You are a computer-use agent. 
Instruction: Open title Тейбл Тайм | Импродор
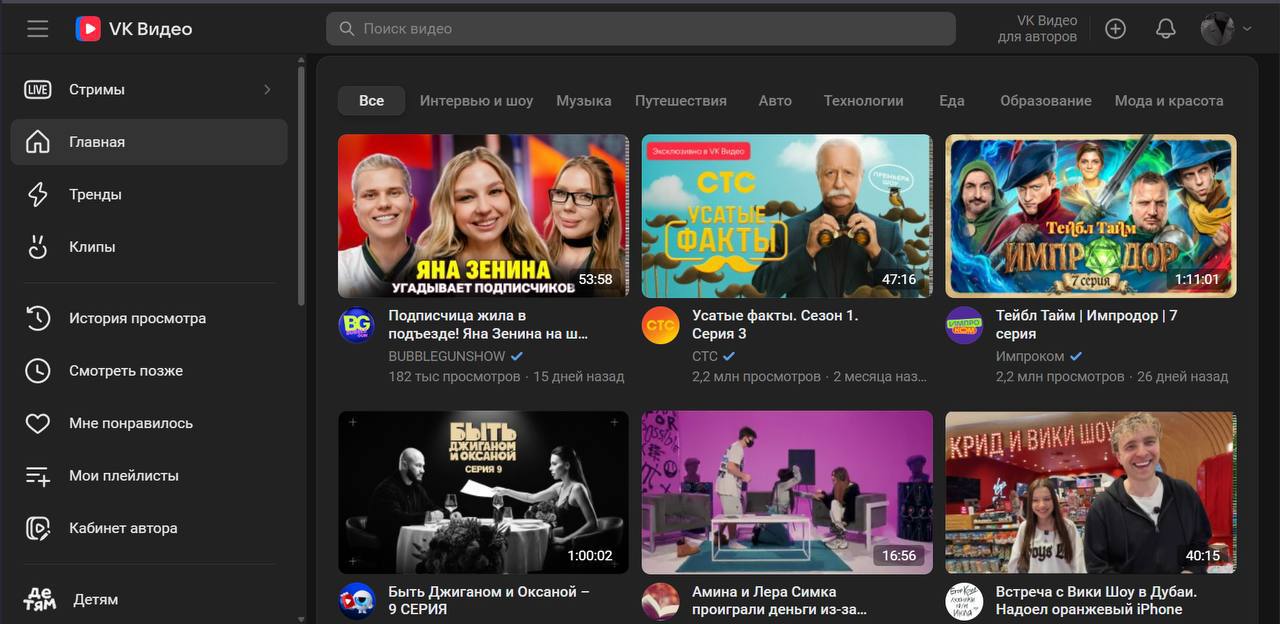click(x=1087, y=325)
